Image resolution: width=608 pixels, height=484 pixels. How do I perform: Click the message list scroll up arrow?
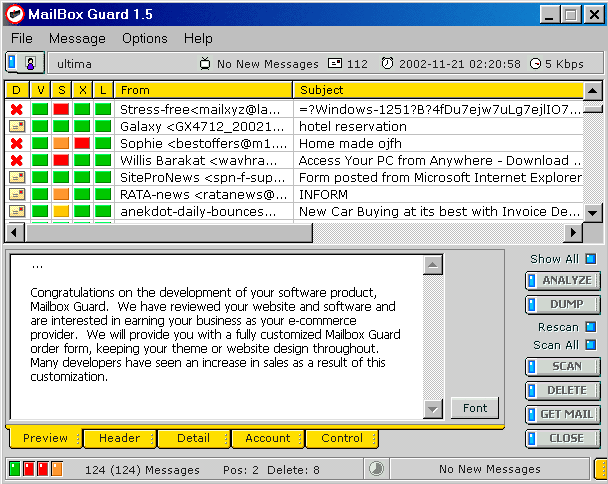592,91
